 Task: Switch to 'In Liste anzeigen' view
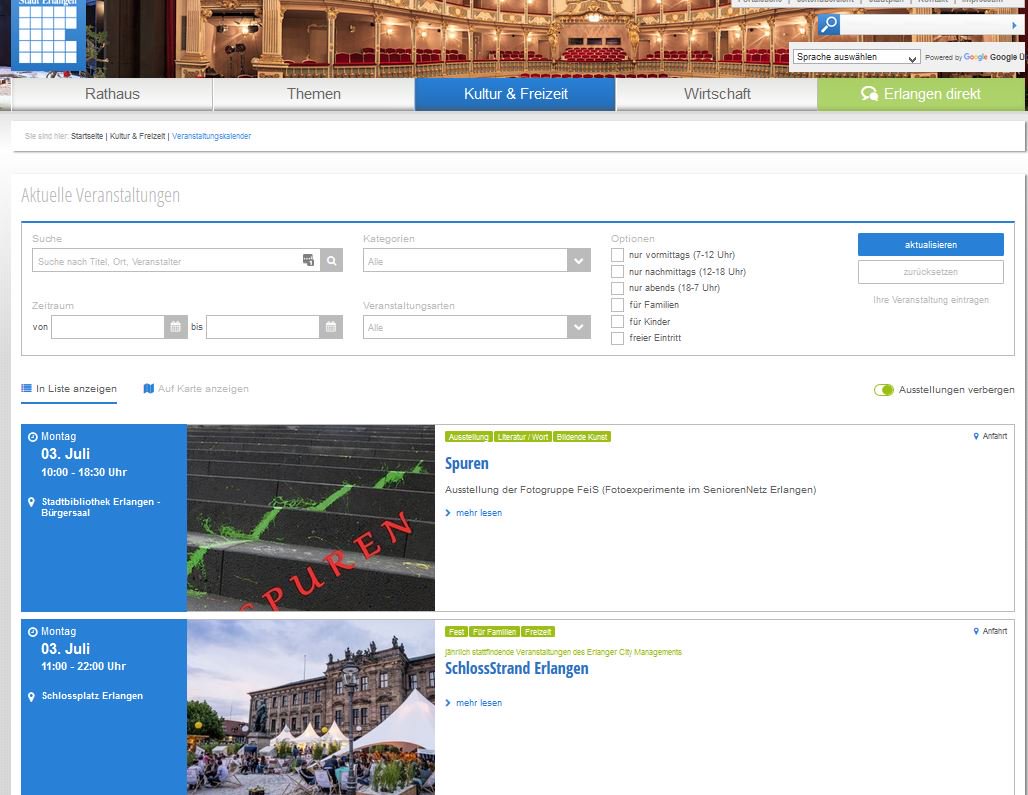click(x=69, y=389)
